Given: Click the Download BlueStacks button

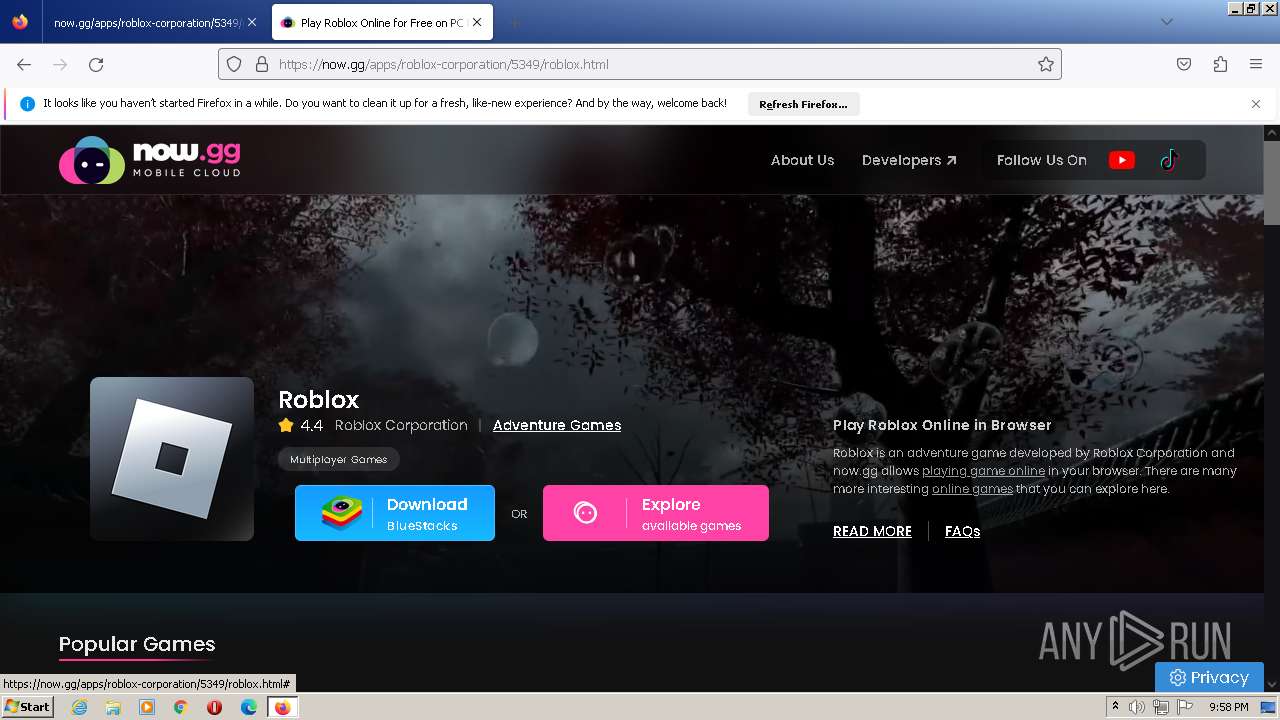Looking at the screenshot, I should click(395, 513).
